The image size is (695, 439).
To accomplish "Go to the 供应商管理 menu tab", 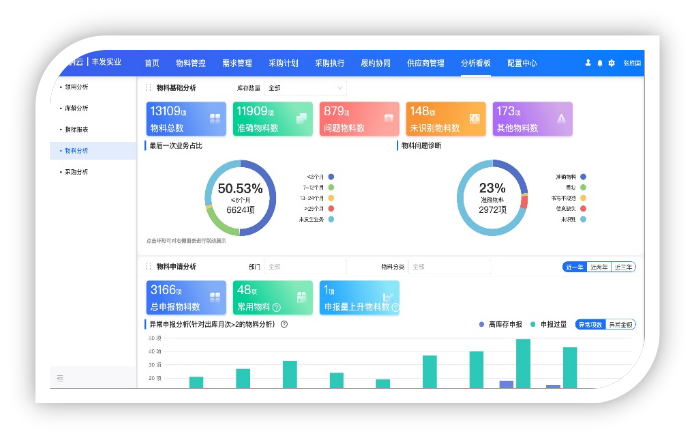I will click(x=425, y=63).
